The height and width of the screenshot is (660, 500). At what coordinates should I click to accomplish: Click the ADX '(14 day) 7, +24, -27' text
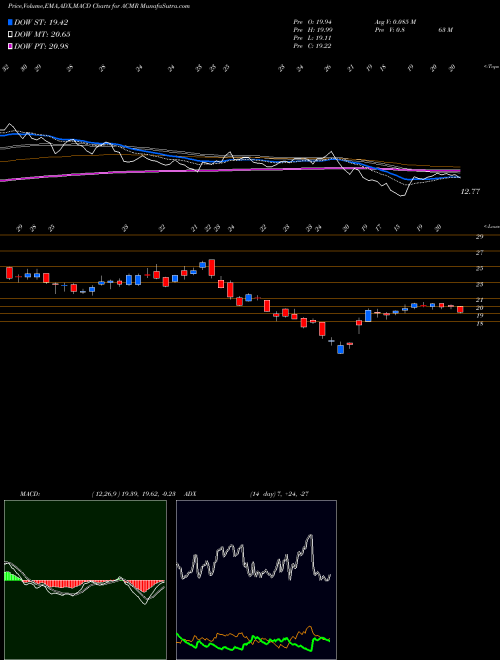click(x=279, y=494)
